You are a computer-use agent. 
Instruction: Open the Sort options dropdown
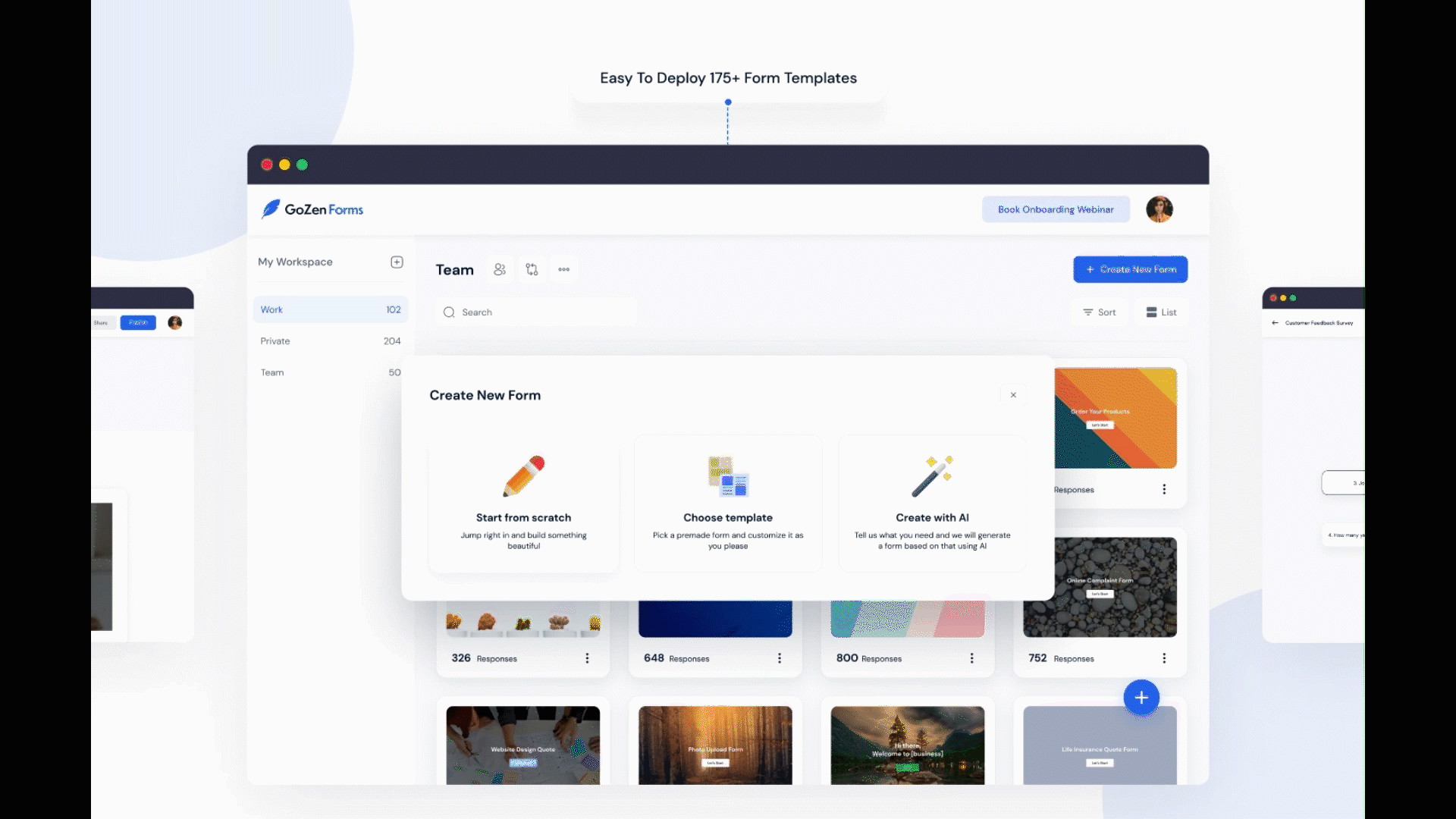pyautogui.click(x=1099, y=312)
